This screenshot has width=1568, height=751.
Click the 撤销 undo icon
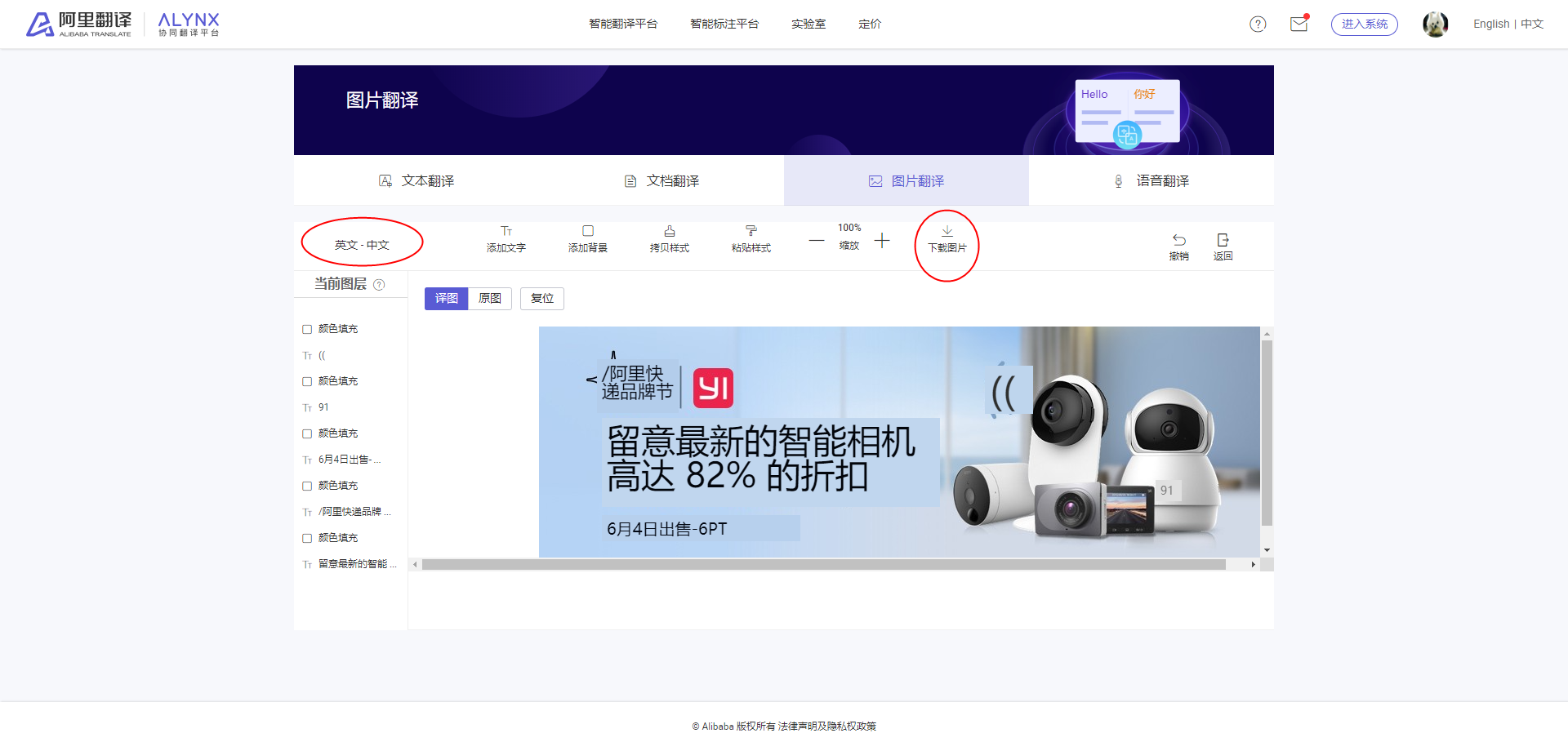1179,240
